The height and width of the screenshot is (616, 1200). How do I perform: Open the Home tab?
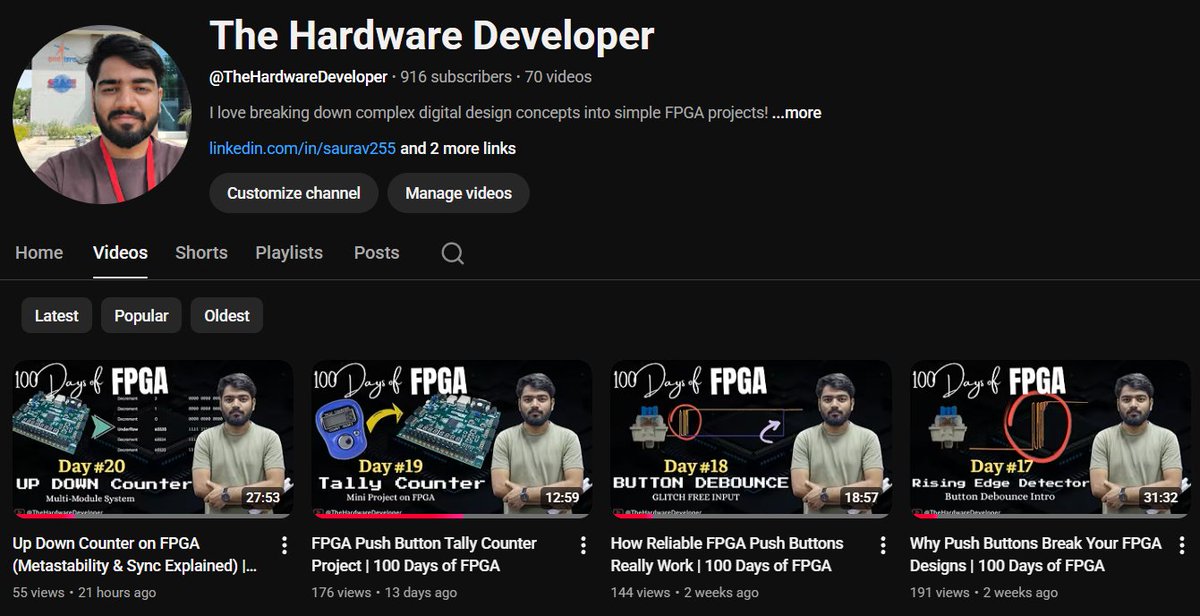(x=39, y=253)
